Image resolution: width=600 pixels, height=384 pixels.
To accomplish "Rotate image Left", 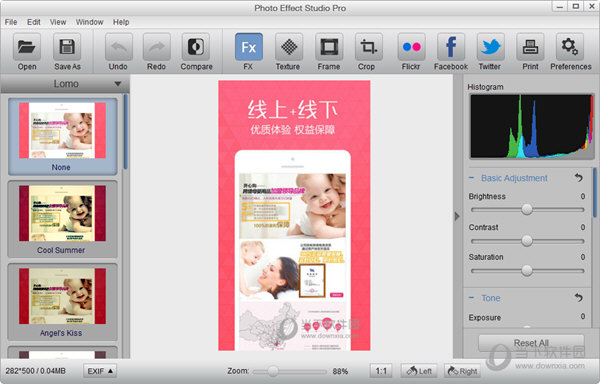I will (x=419, y=371).
